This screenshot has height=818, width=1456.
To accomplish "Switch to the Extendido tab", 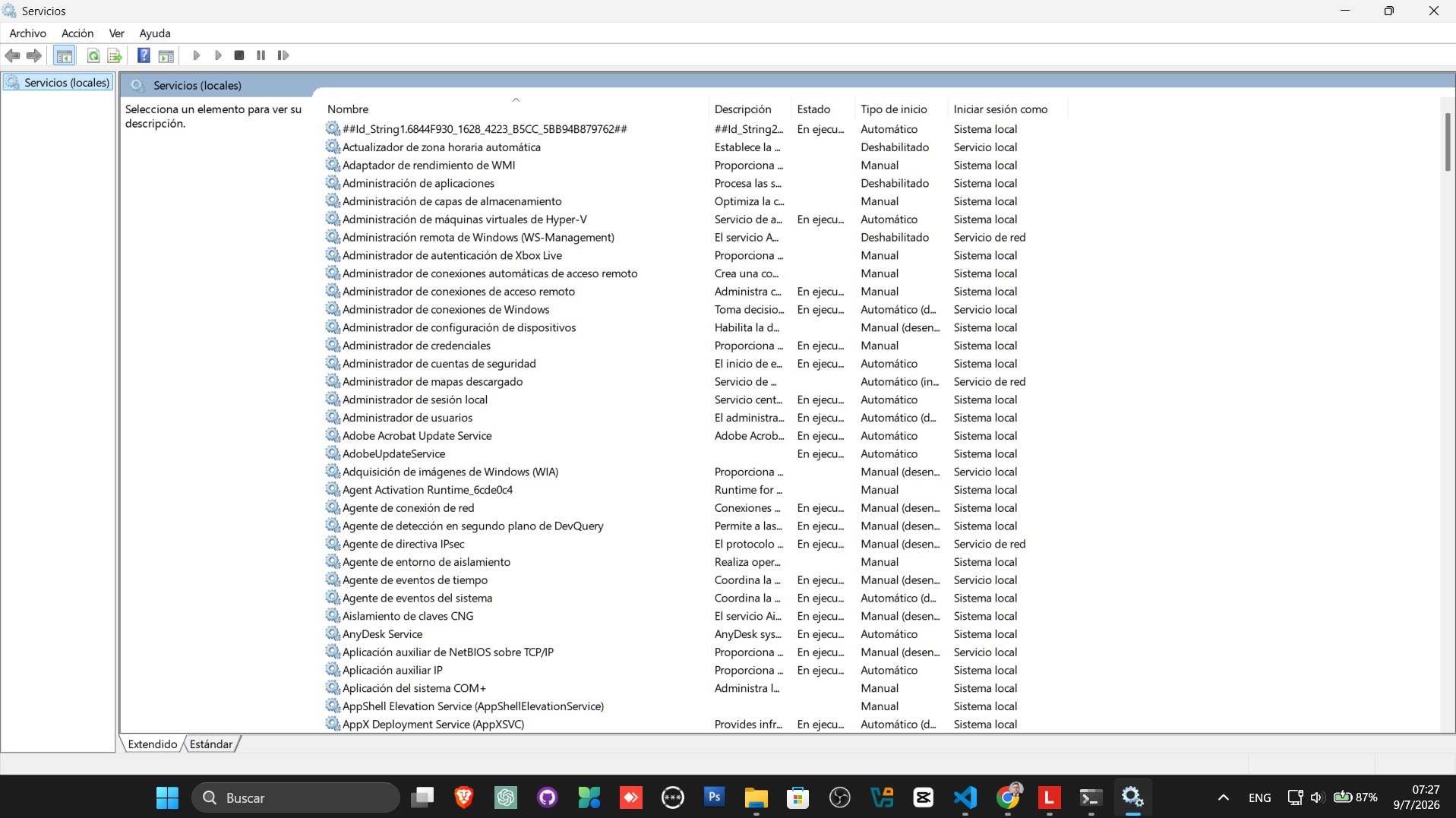I will coord(152,744).
